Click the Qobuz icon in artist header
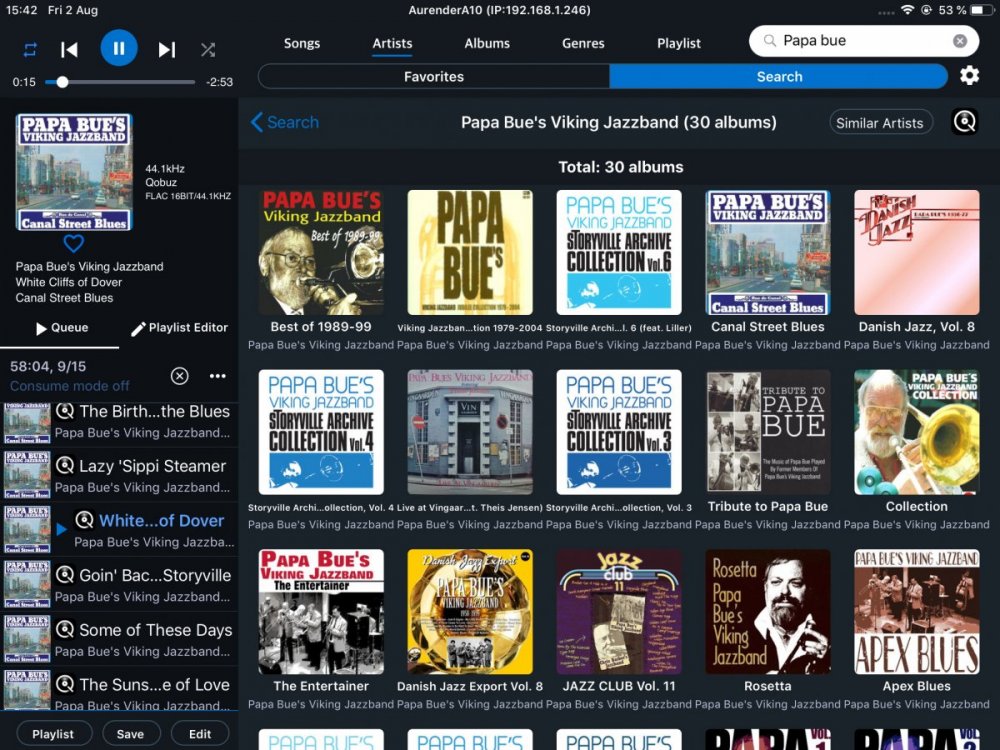Image resolution: width=1000 pixels, height=750 pixels. (x=964, y=122)
